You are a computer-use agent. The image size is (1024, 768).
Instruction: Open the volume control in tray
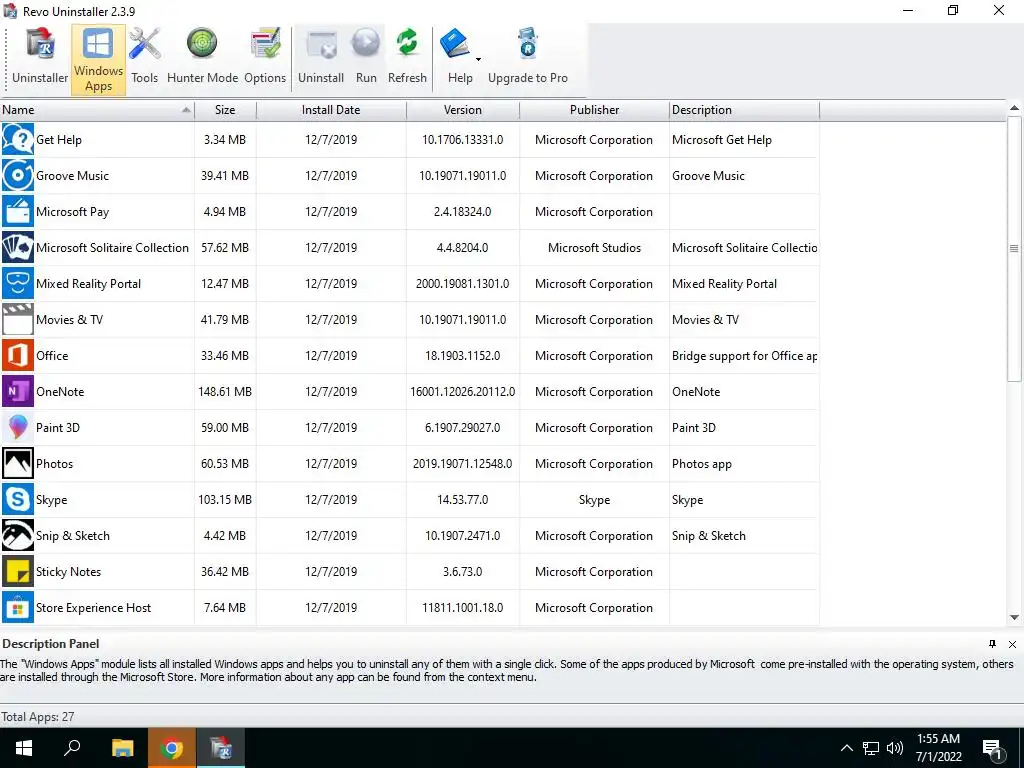(895, 748)
